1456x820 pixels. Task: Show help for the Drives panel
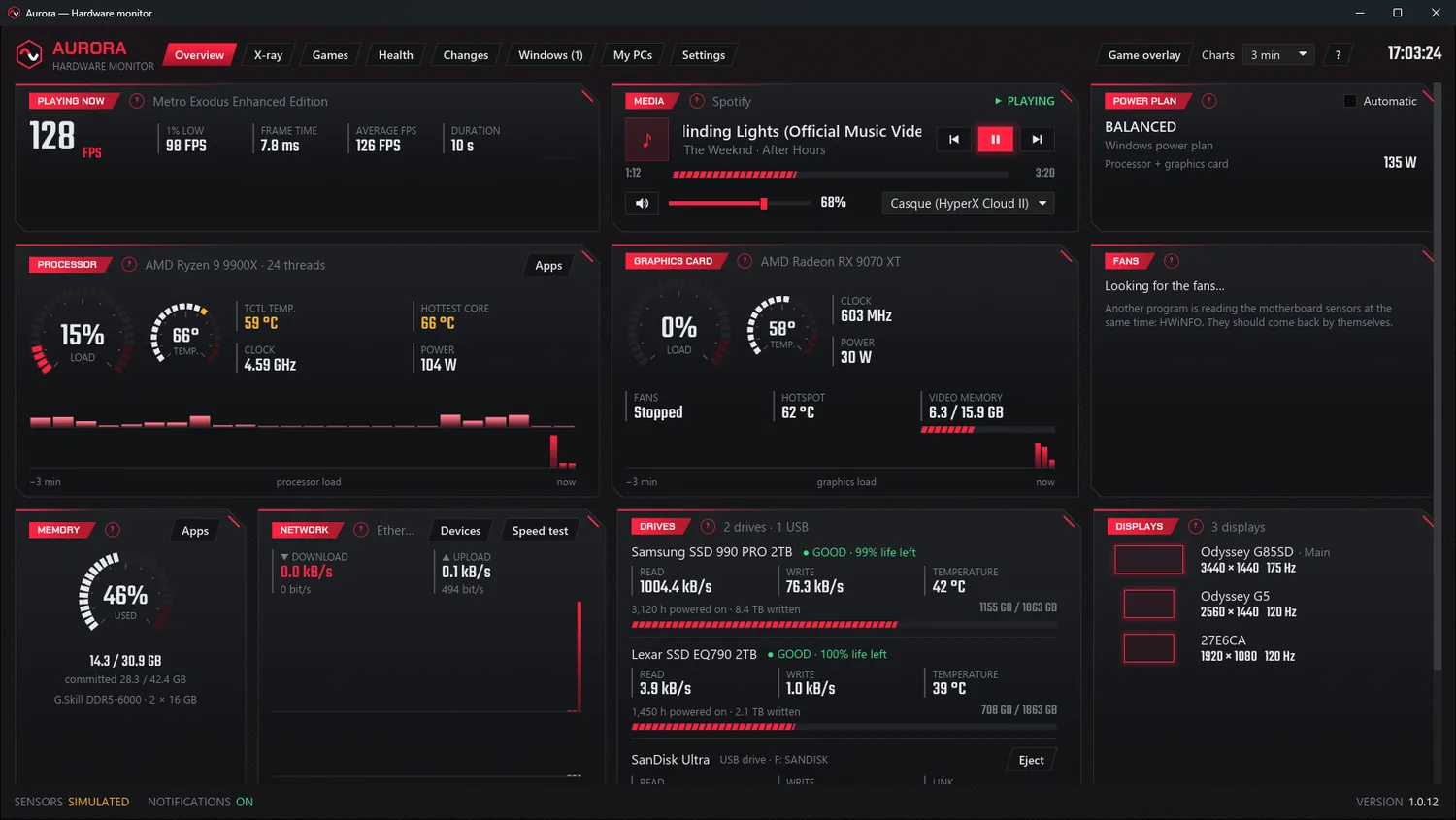click(708, 527)
